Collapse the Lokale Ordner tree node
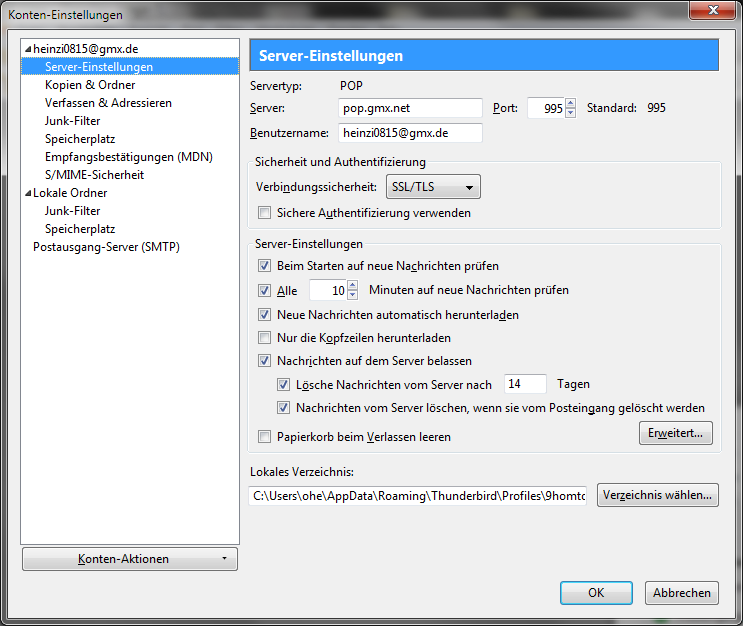This screenshot has height=626, width=743. (28, 193)
